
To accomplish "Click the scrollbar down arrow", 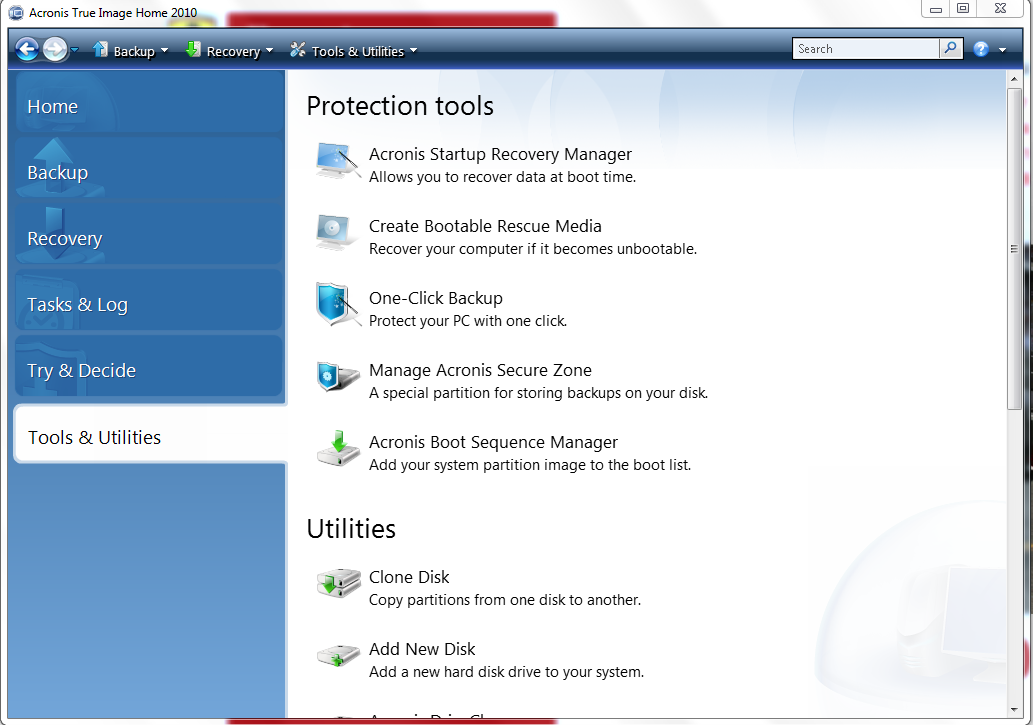I will pos(1014,709).
